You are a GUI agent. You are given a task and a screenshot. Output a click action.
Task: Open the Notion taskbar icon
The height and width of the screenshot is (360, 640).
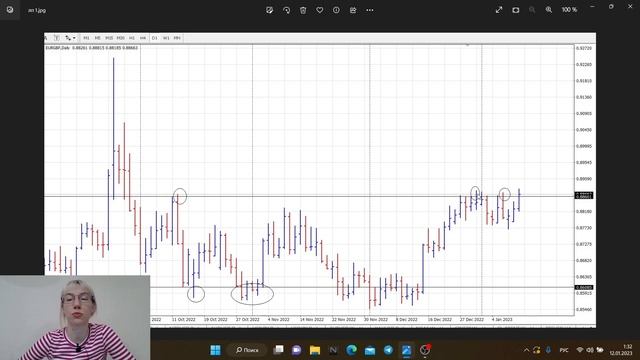point(333,350)
